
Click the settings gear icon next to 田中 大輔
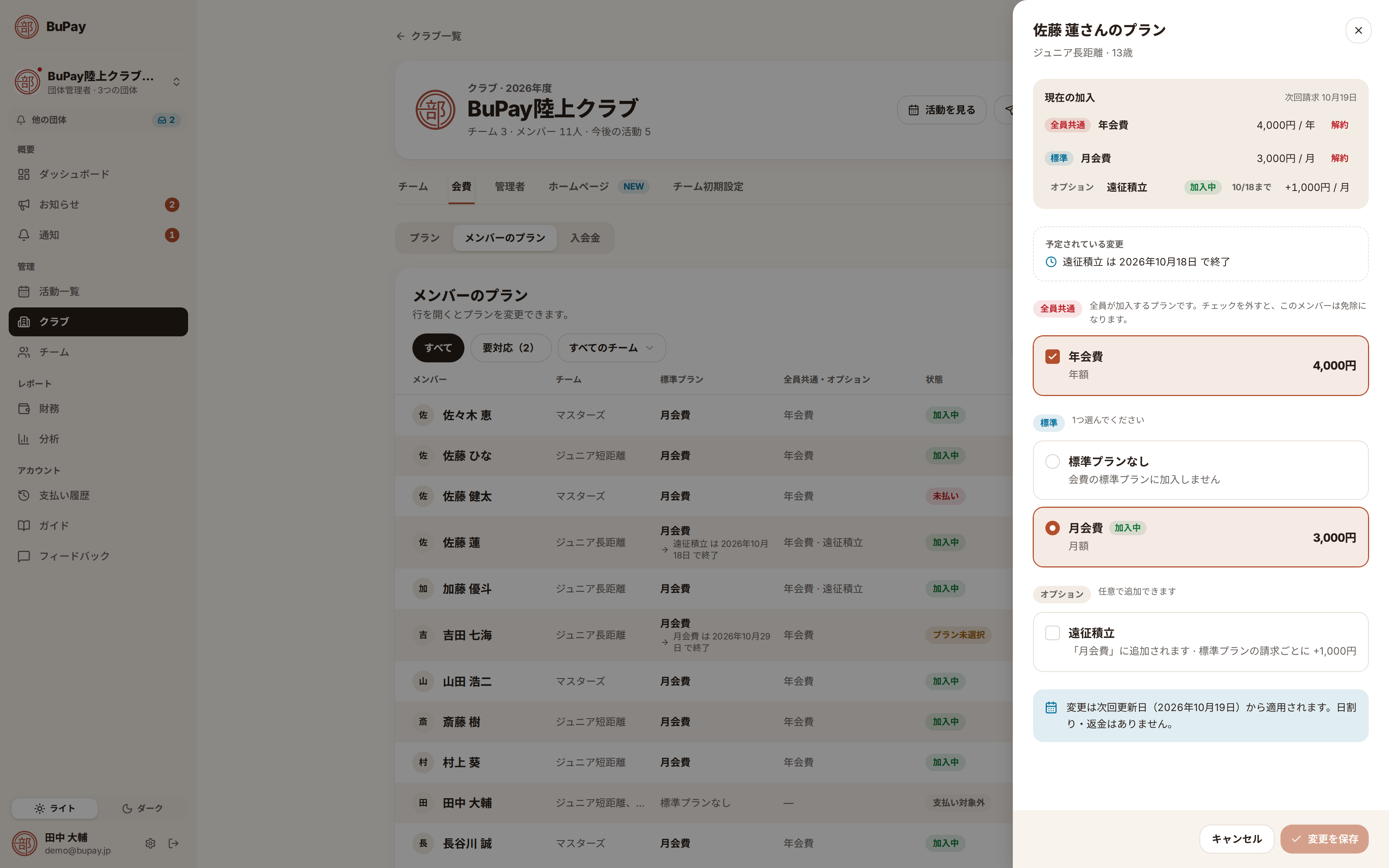click(x=150, y=843)
